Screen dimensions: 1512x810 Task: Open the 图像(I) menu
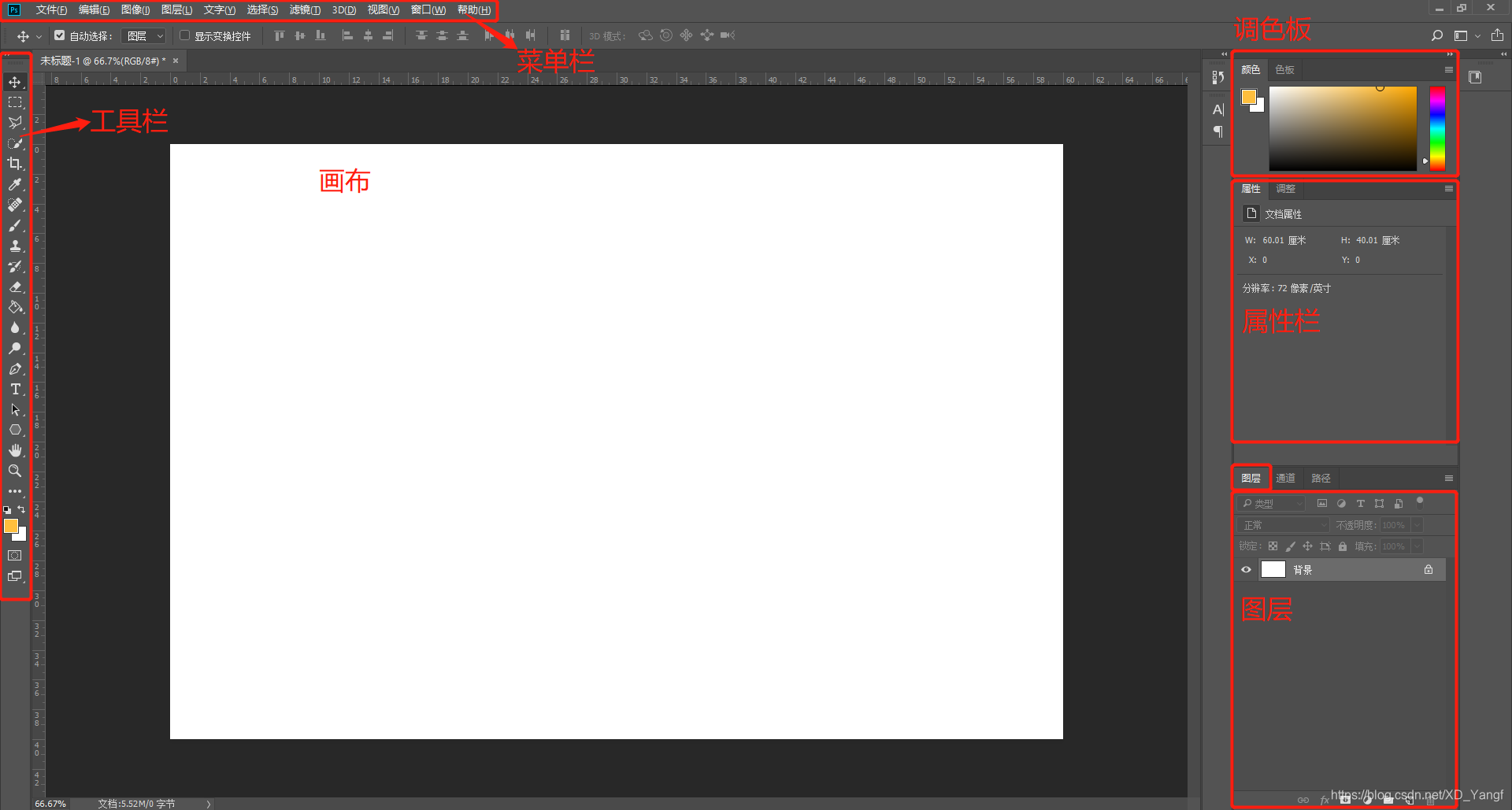[135, 10]
